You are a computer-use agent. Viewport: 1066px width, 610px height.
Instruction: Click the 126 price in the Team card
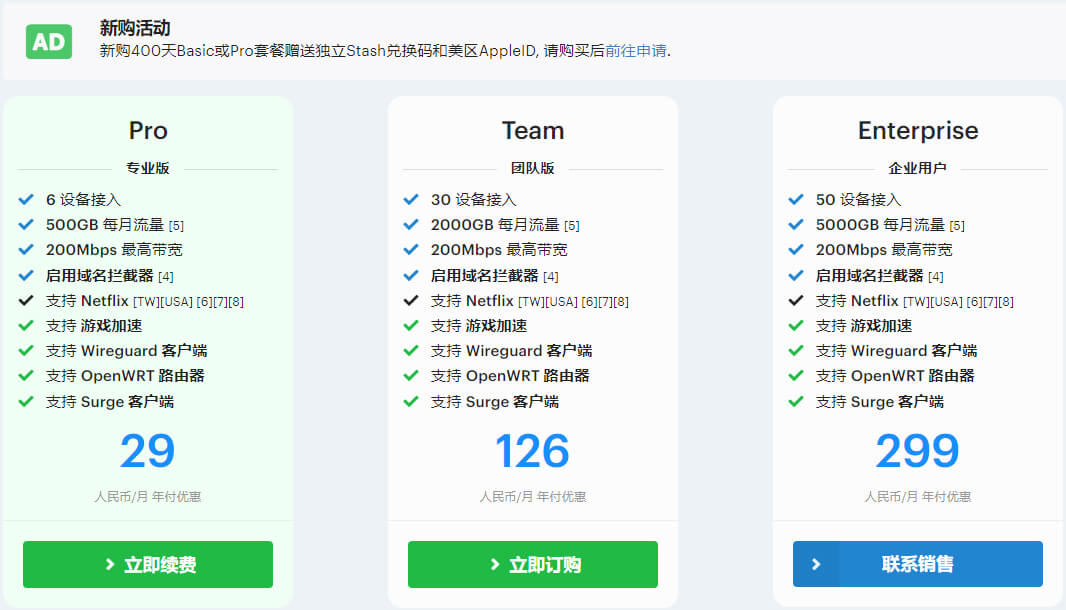click(x=533, y=451)
